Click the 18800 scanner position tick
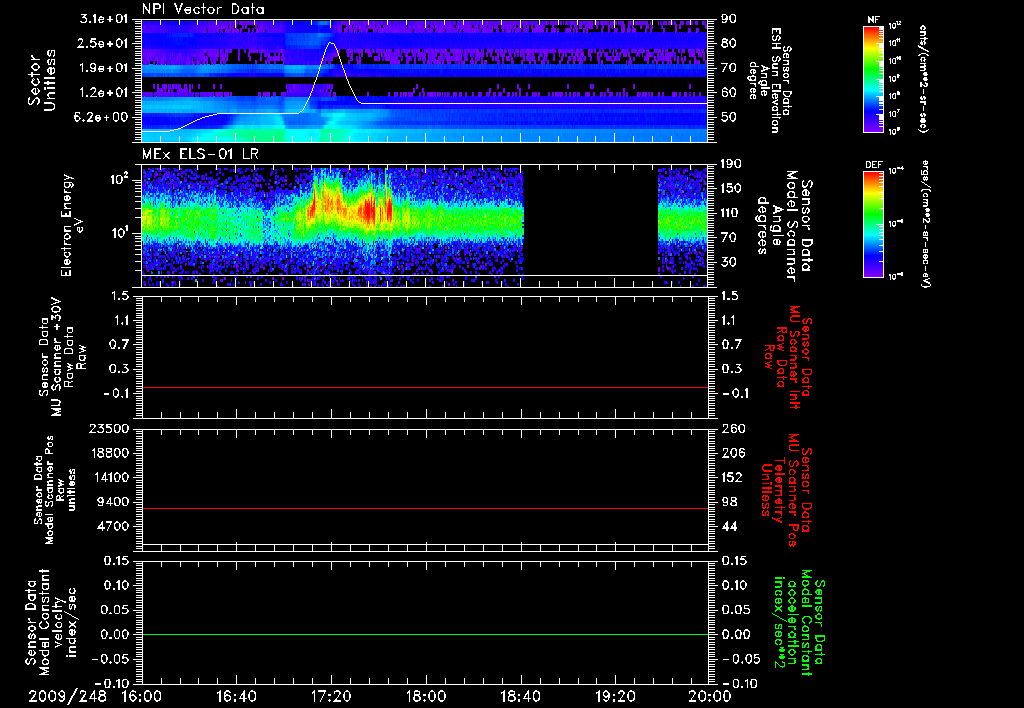The height and width of the screenshot is (708, 1024). 109,453
